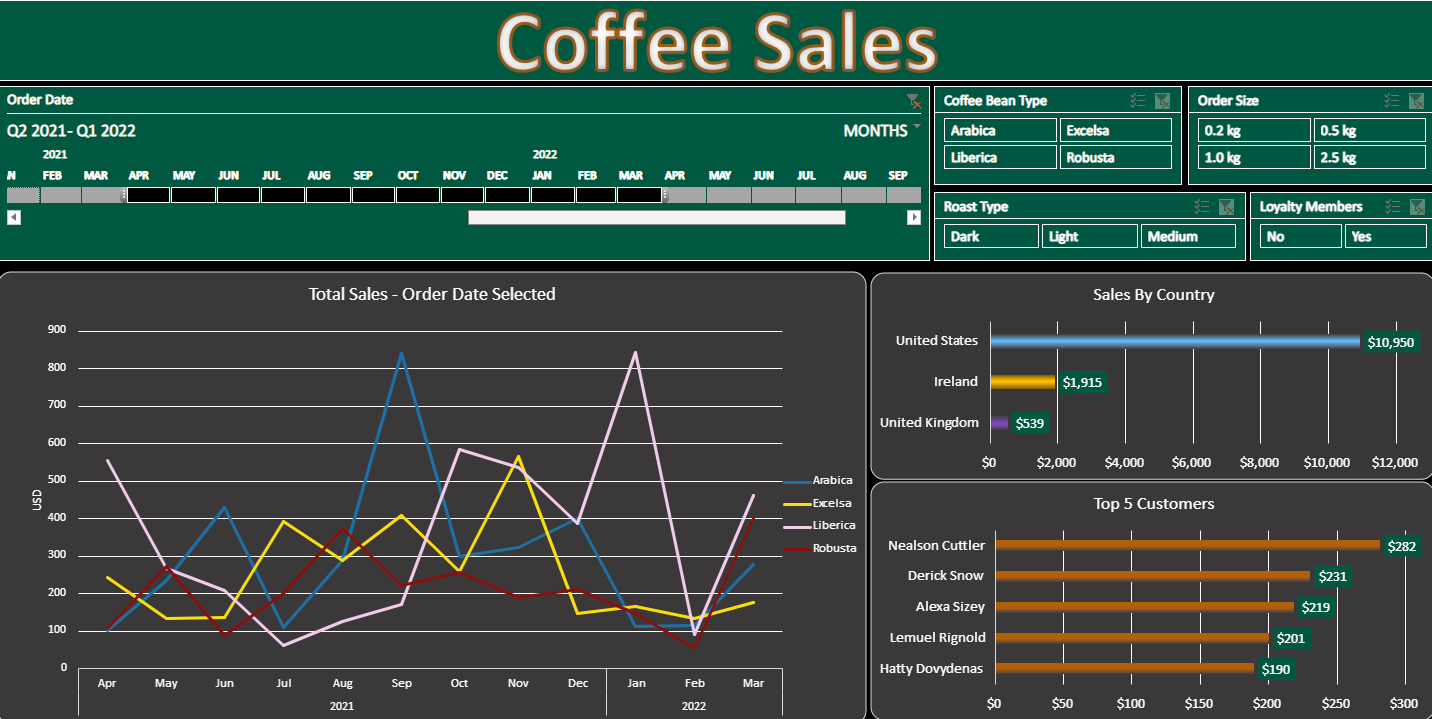This screenshot has height=719, width=1432.
Task: Enable multi-select on Roast Type slicer
Action: pyautogui.click(x=1201, y=207)
